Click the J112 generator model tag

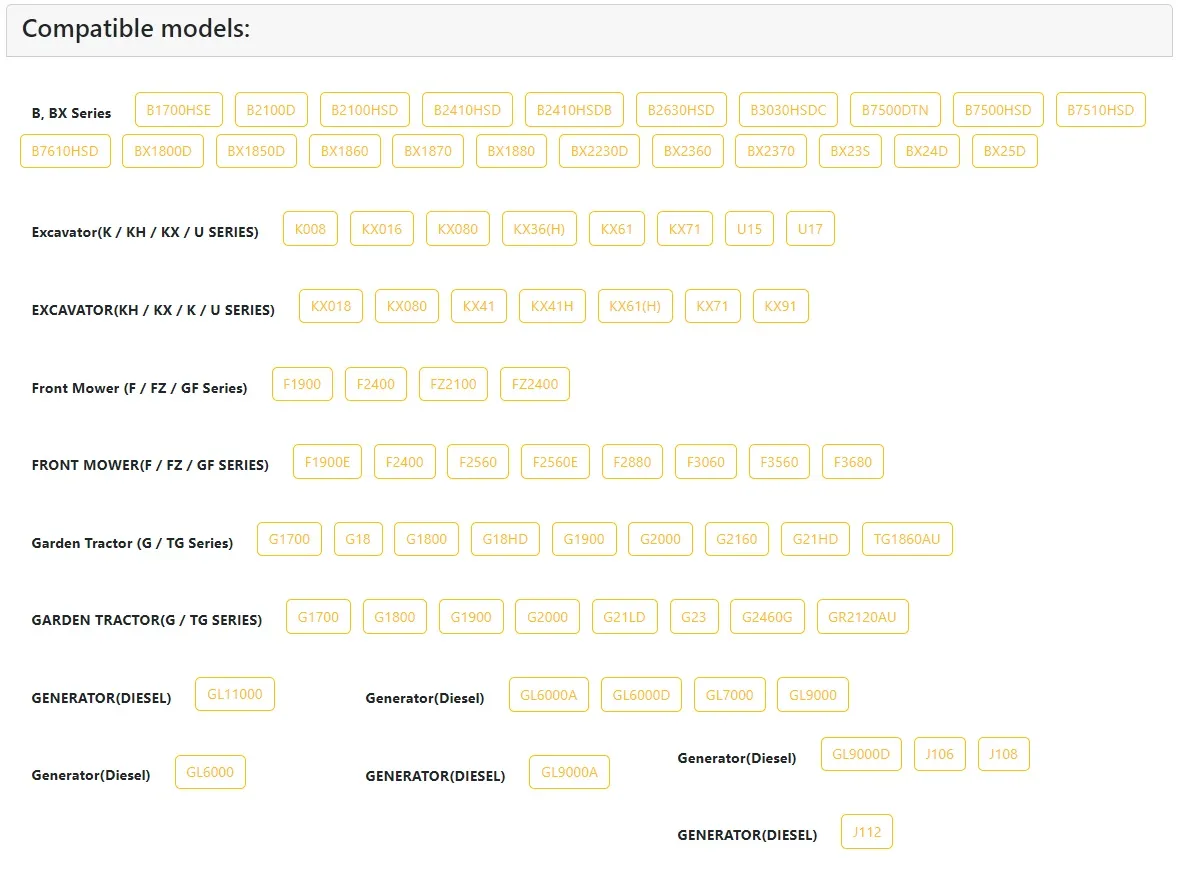(x=867, y=832)
